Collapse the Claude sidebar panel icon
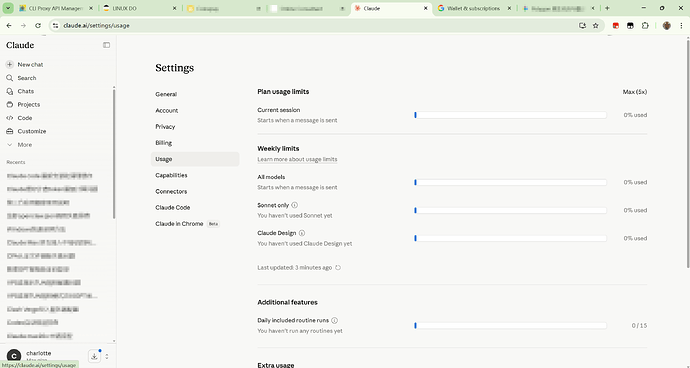 click(106, 45)
